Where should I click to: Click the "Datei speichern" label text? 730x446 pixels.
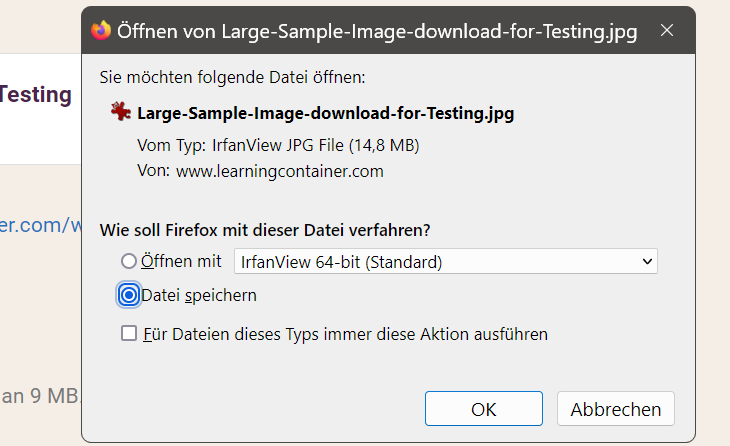pos(199,295)
